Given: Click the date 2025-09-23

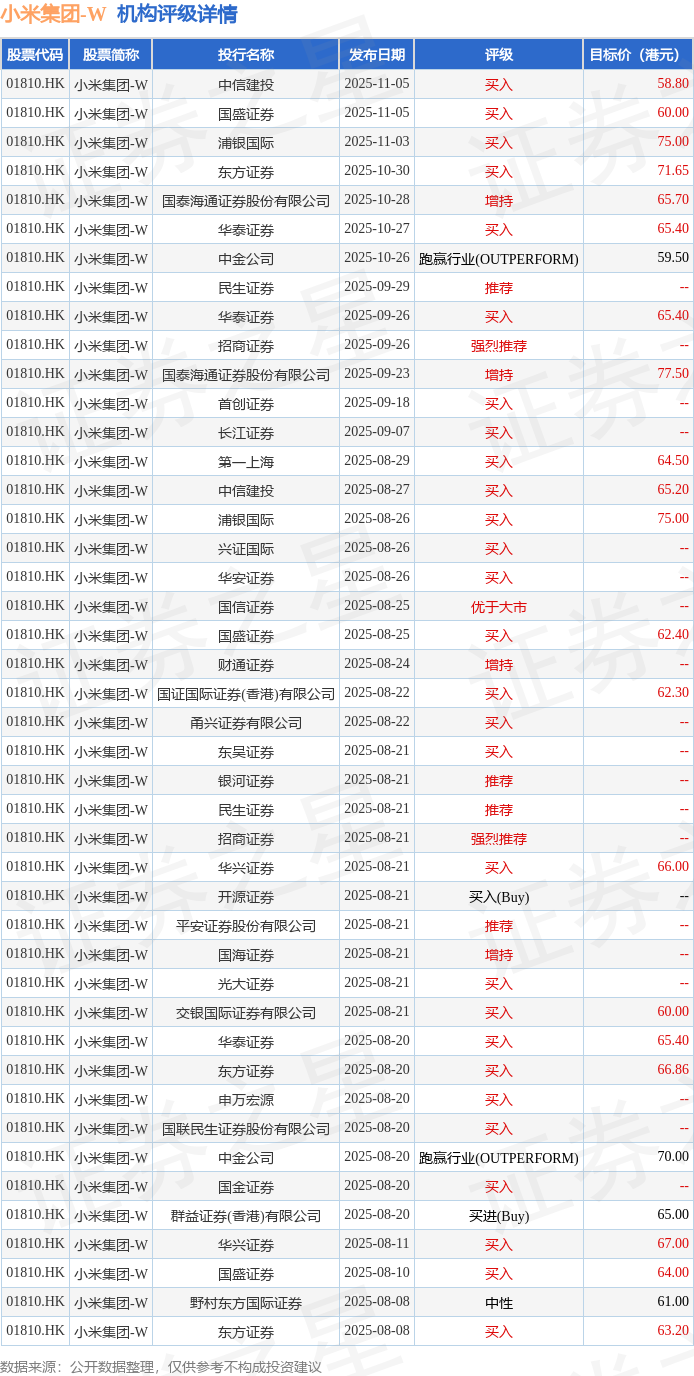Looking at the screenshot, I should click(x=377, y=374).
